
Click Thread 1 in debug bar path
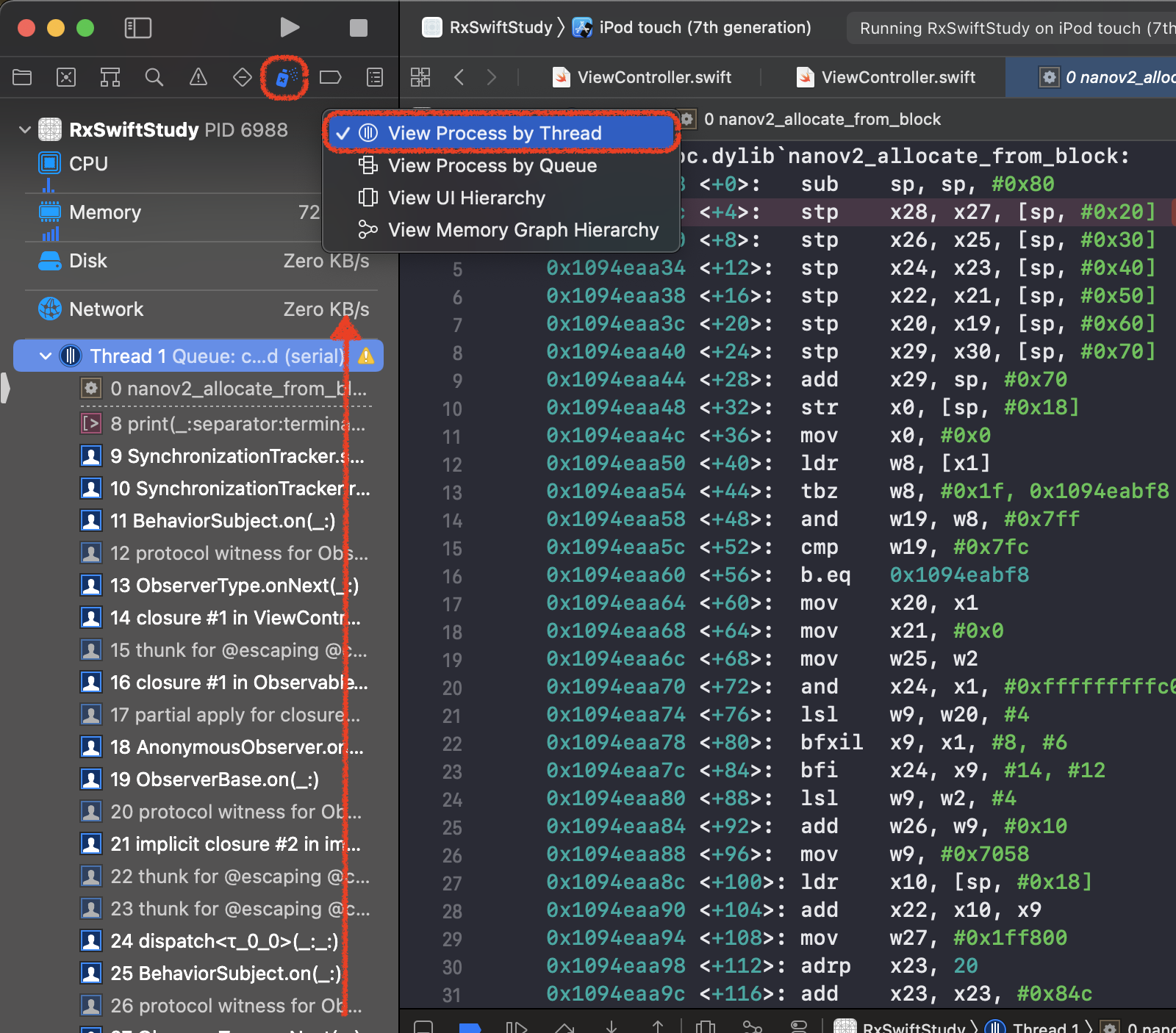click(x=1033, y=1026)
